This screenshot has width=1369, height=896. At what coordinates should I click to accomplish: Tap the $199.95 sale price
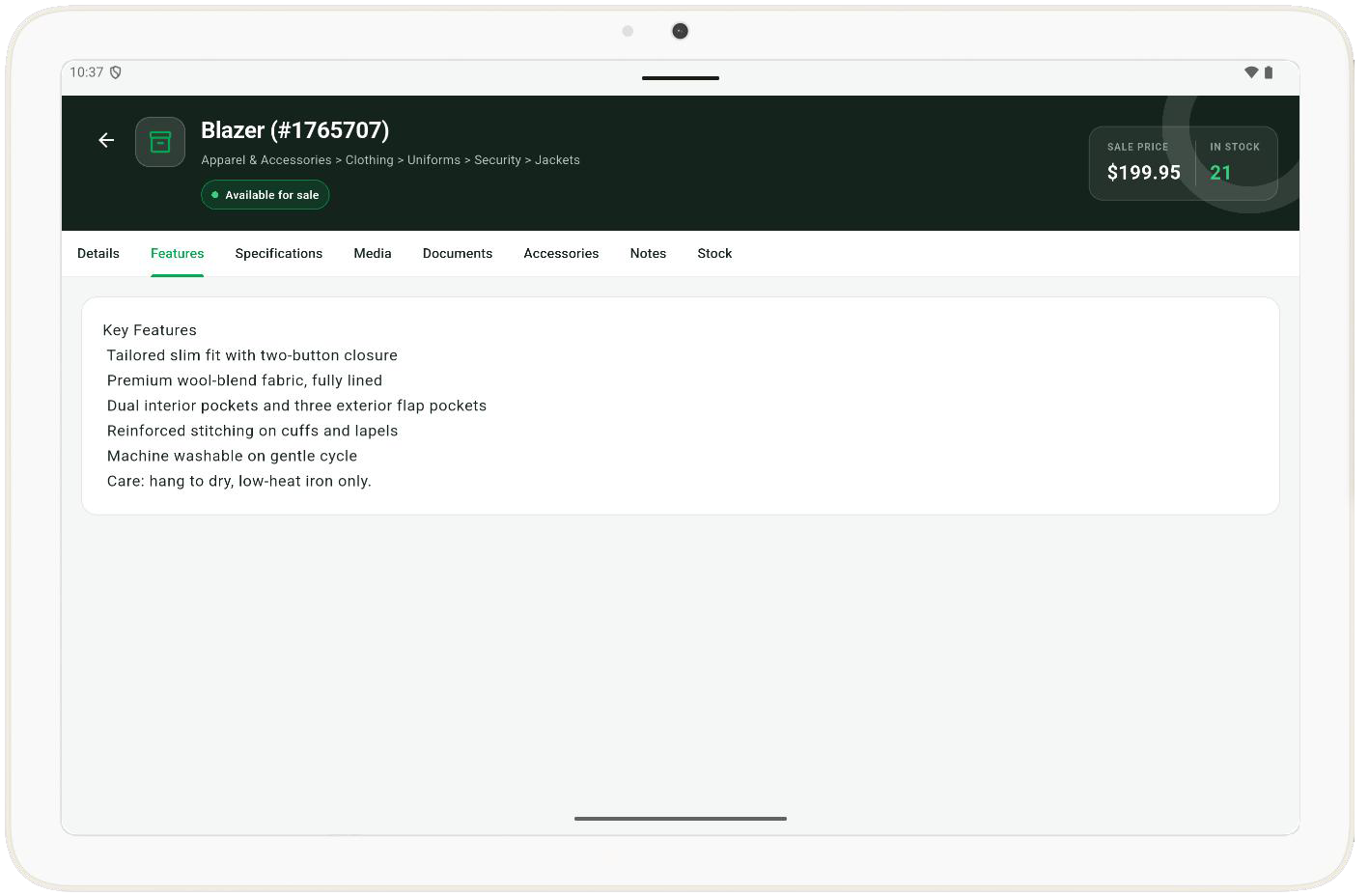click(1144, 173)
